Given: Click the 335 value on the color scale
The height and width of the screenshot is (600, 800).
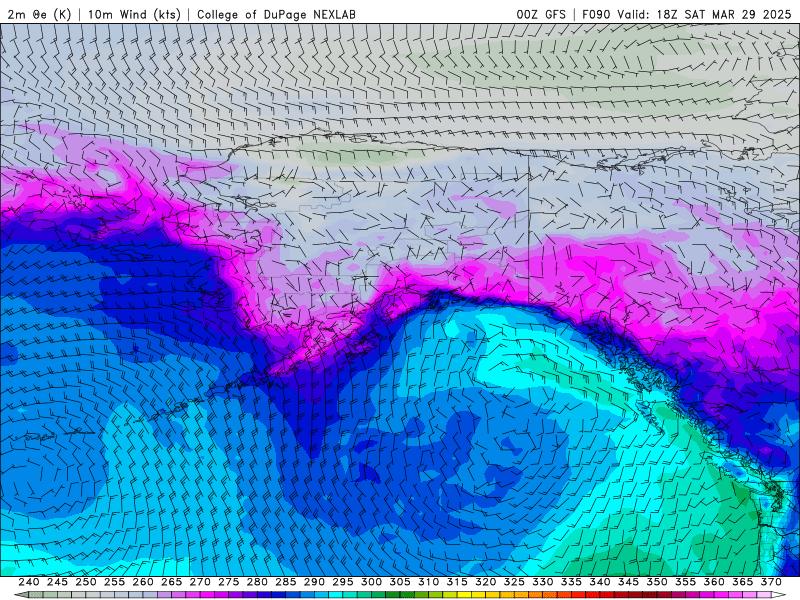Looking at the screenshot, I should [x=571, y=582].
